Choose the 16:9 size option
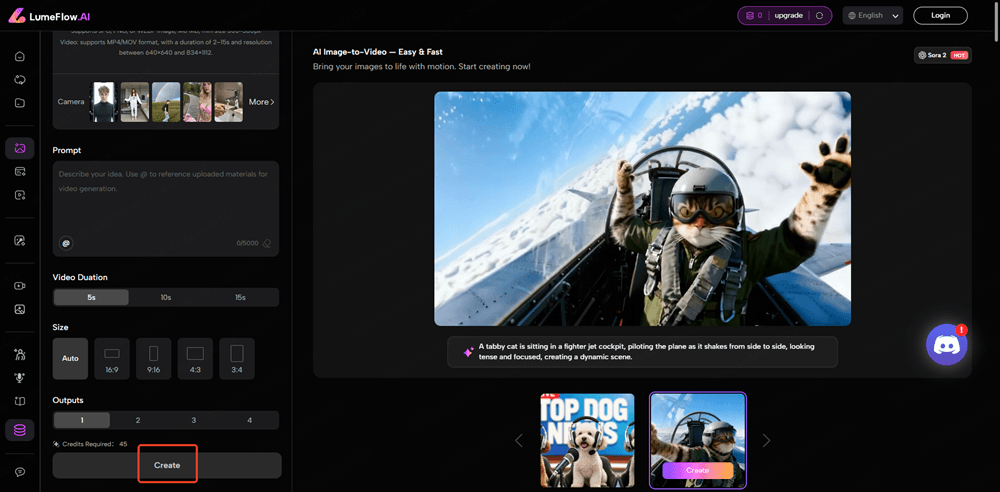Image resolution: width=1000 pixels, height=492 pixels. tap(112, 358)
